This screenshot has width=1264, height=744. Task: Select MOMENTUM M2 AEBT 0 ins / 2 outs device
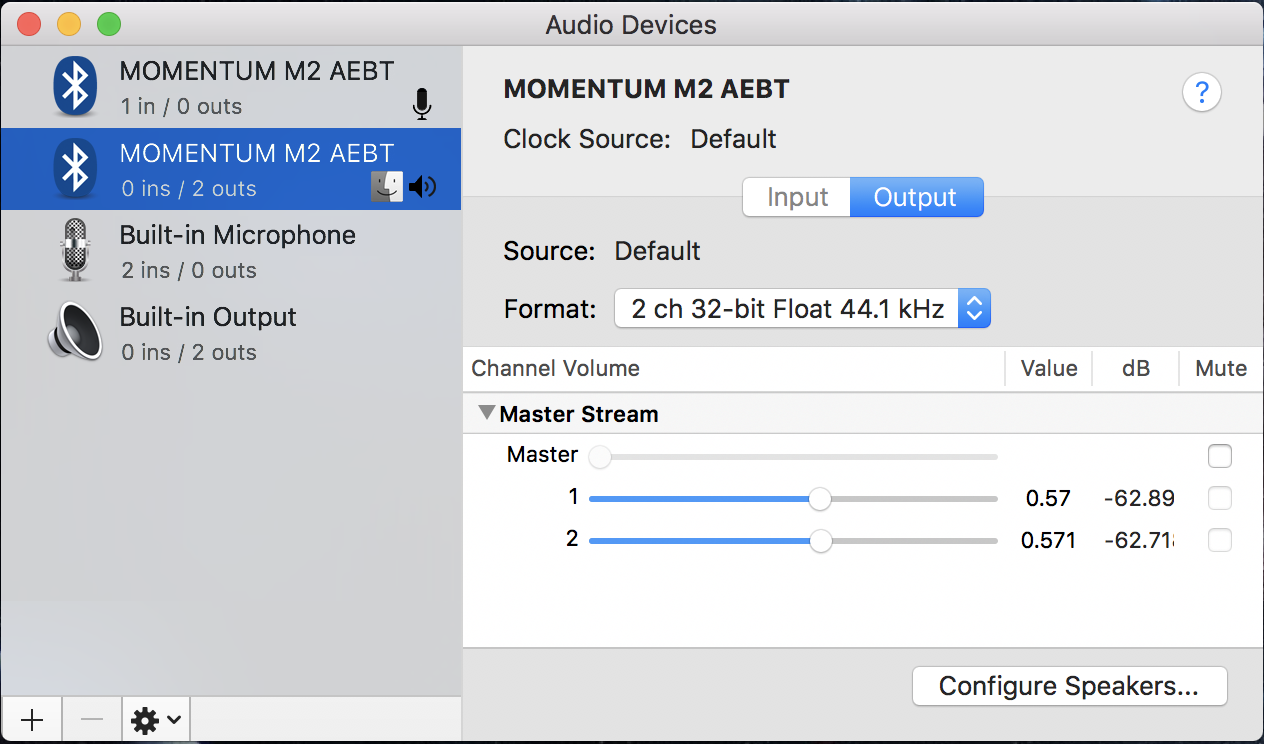(x=231, y=169)
